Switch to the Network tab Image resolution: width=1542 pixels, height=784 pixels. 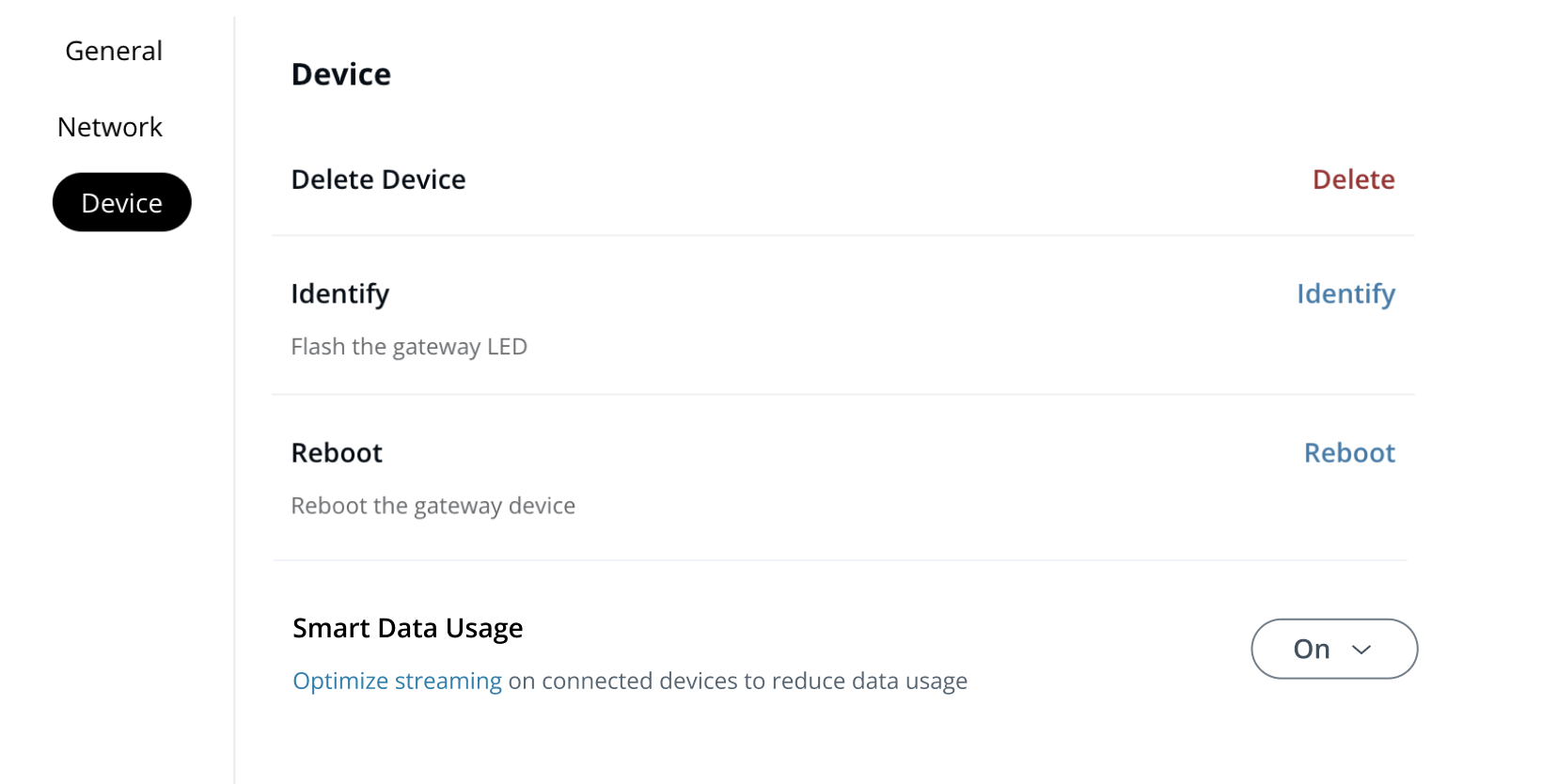click(110, 127)
